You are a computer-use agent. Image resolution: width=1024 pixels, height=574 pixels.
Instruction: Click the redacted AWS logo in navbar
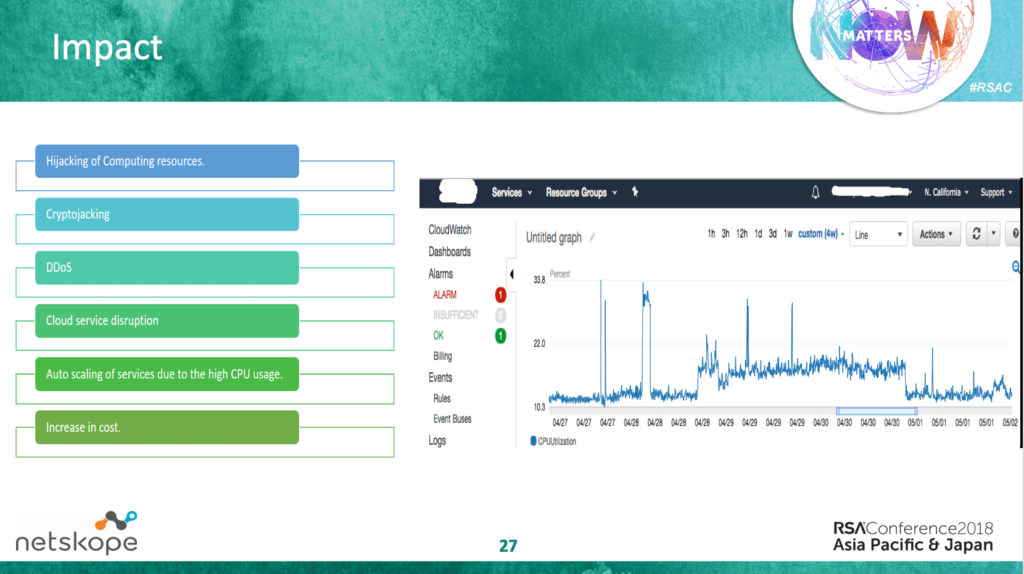[x=458, y=191]
